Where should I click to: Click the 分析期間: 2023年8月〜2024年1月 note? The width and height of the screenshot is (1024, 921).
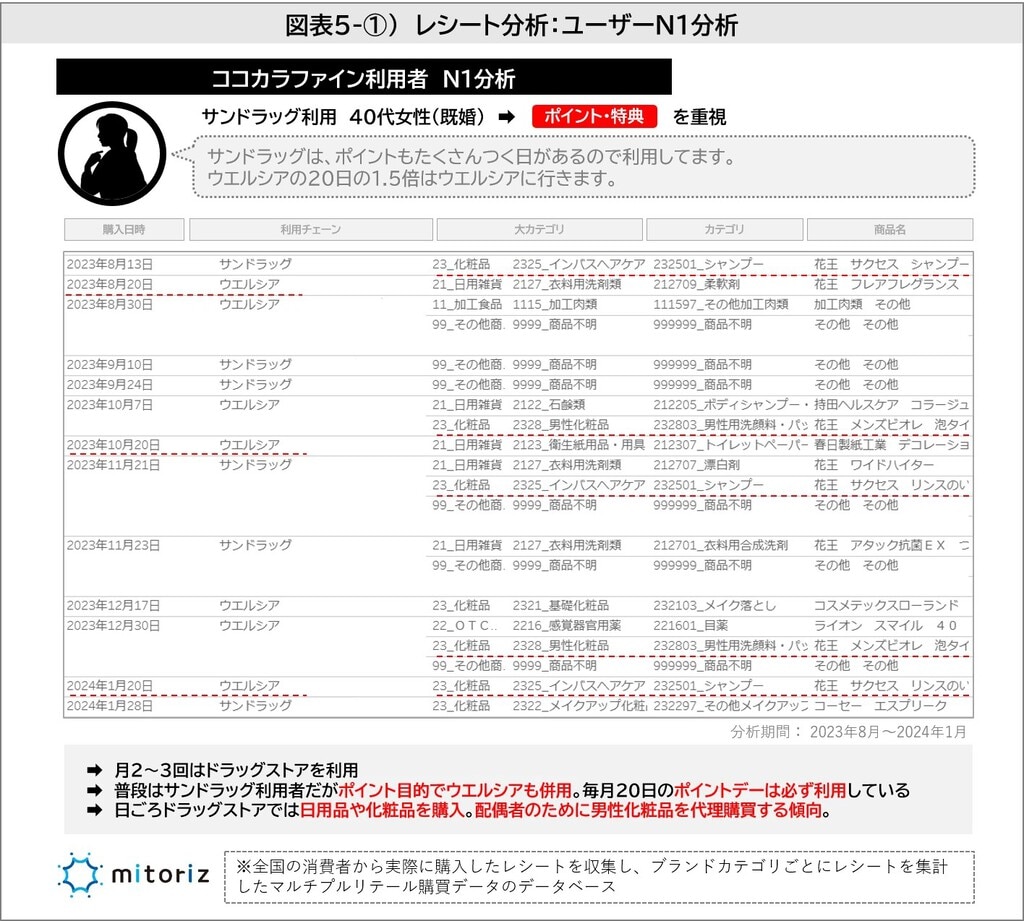[x=848, y=732]
